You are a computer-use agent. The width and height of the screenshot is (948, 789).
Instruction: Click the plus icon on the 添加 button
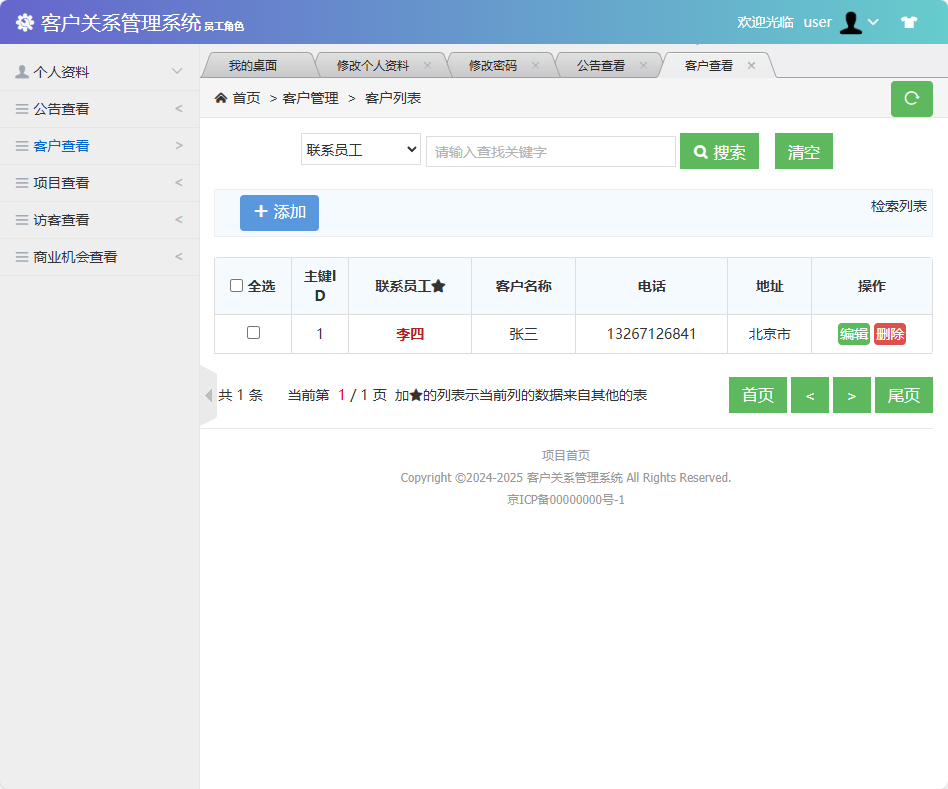coord(261,212)
